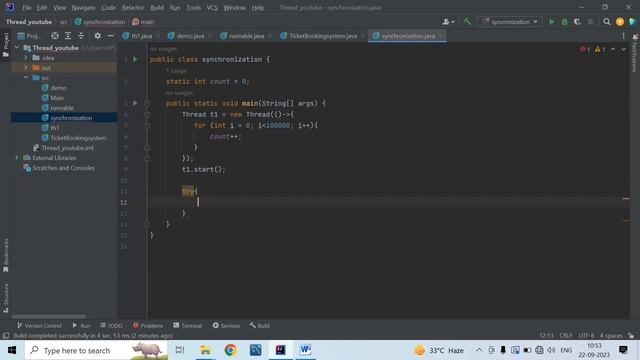Select Scratches and Consoles node
The width and height of the screenshot is (640, 360).
pyautogui.click(x=63, y=168)
